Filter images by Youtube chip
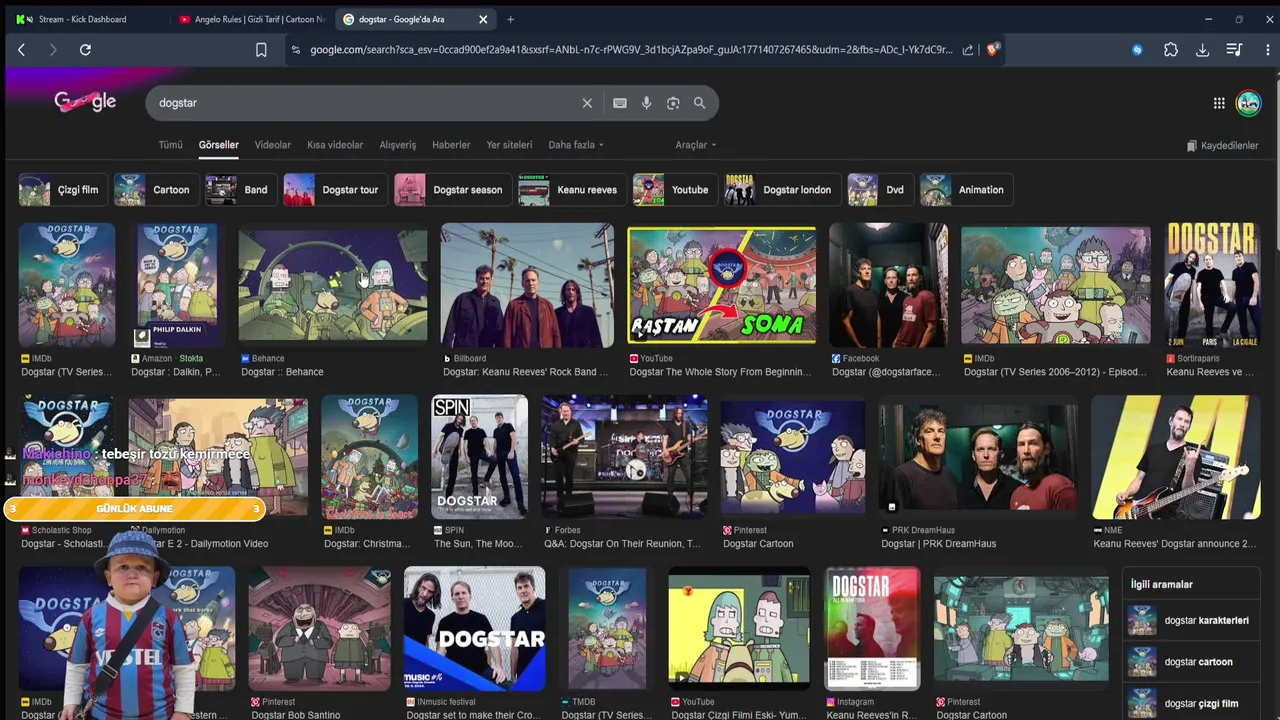 (x=675, y=190)
